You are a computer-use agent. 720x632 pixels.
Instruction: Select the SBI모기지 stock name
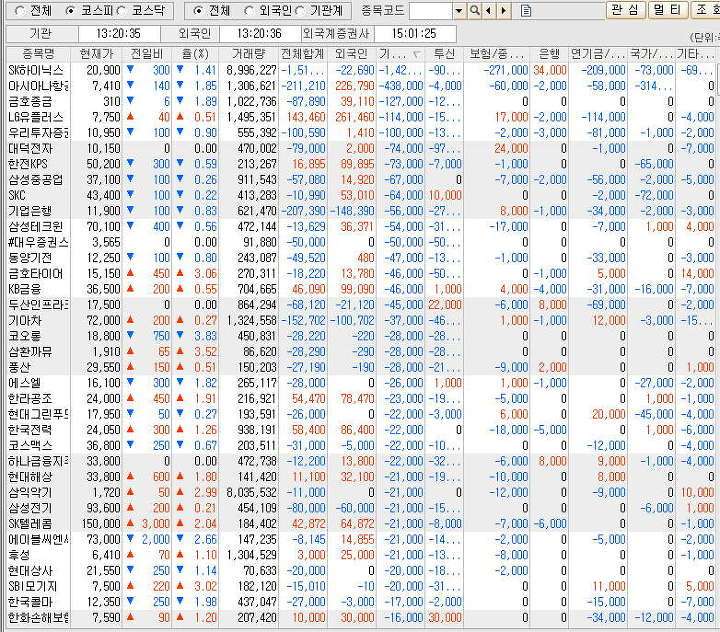[33, 586]
